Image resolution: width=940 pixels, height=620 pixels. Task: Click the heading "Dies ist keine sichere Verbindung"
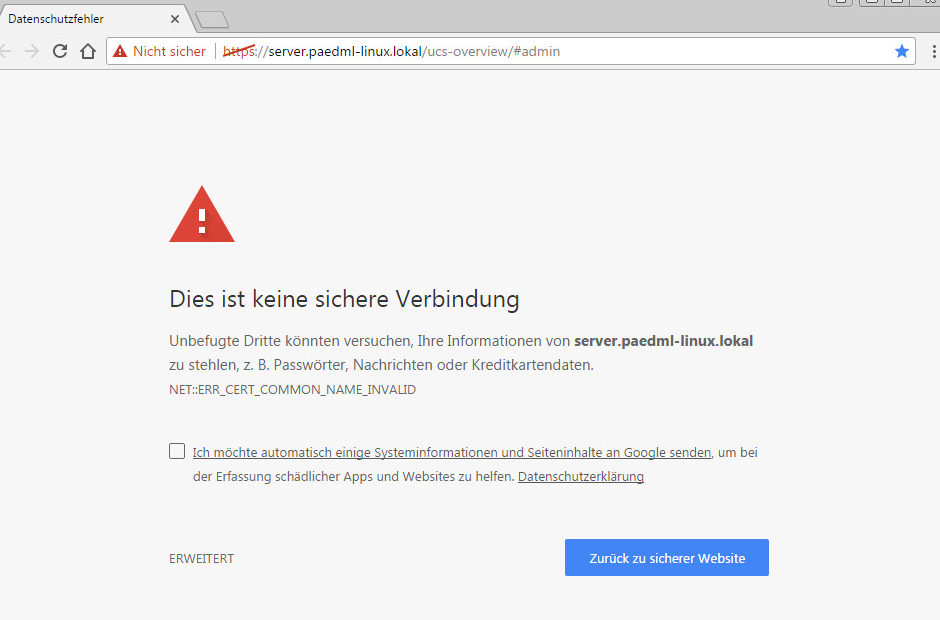tap(344, 299)
